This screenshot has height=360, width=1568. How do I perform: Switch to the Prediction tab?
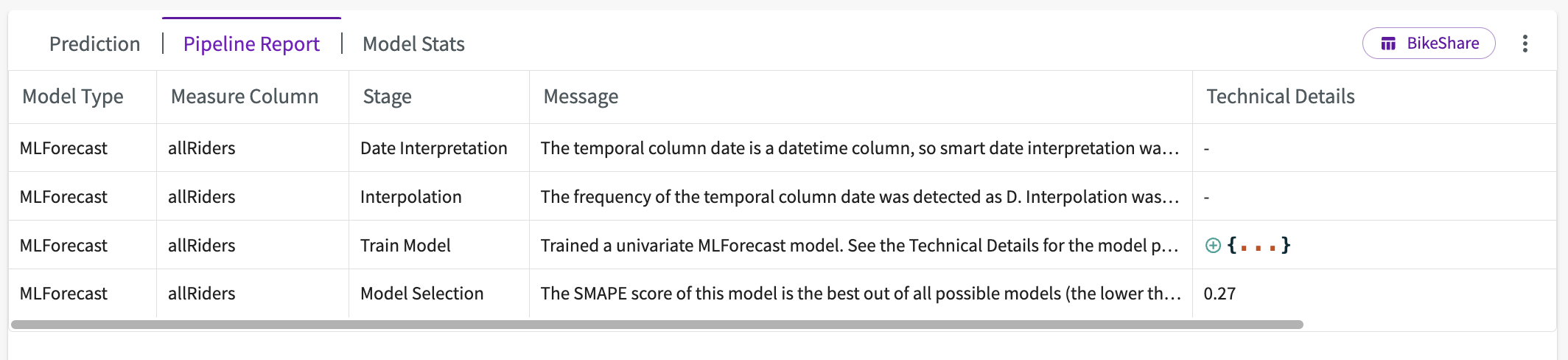pos(94,44)
